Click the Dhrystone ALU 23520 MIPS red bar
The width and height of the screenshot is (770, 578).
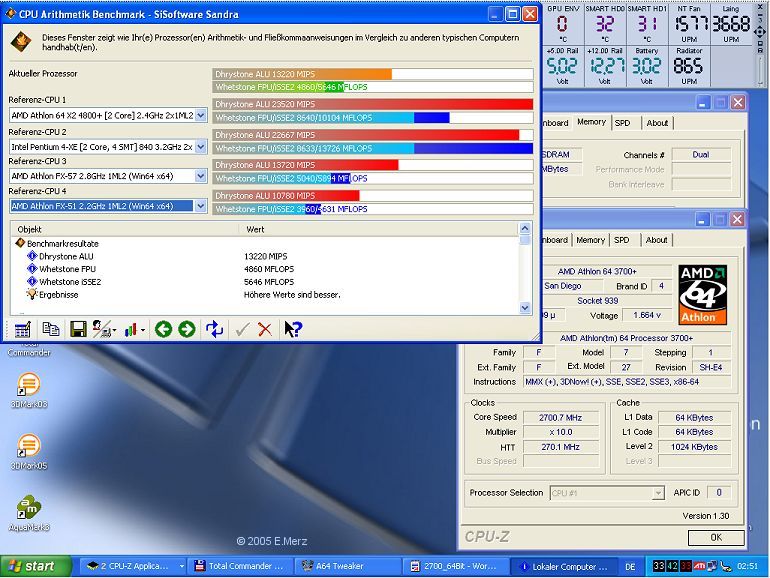click(373, 104)
